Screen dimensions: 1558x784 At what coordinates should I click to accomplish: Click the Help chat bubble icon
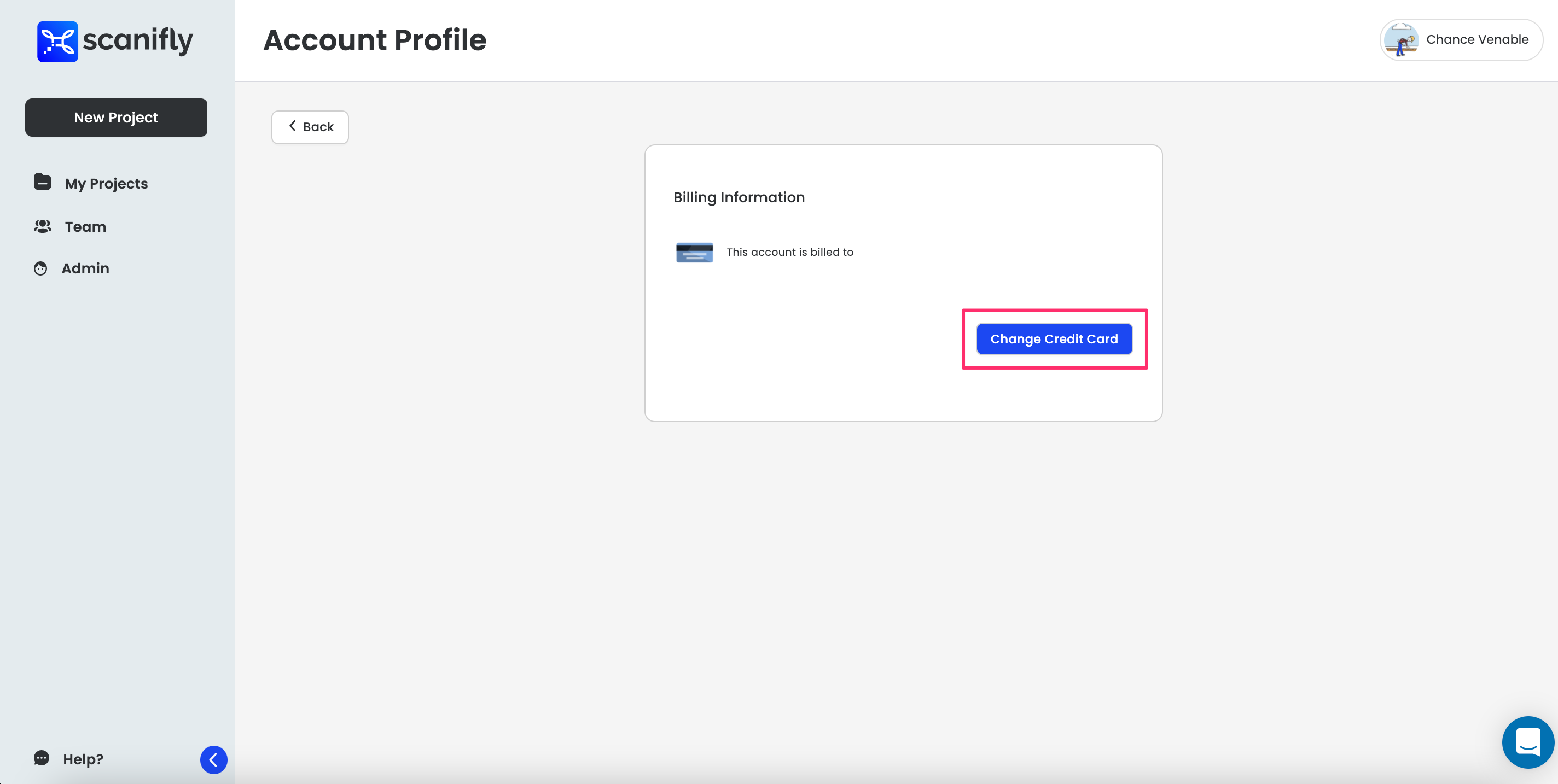click(x=42, y=758)
